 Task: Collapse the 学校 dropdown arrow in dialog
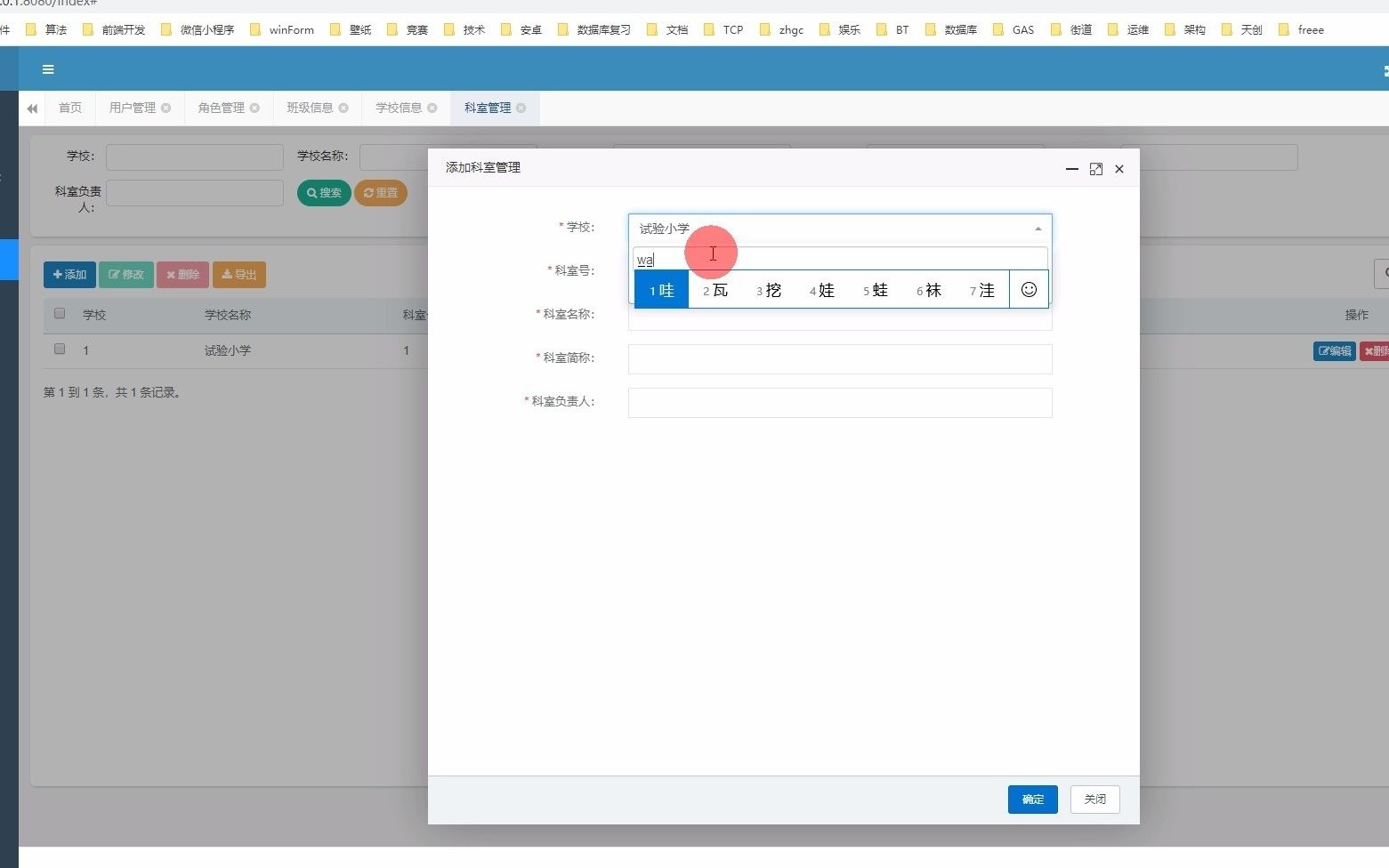tap(1038, 229)
